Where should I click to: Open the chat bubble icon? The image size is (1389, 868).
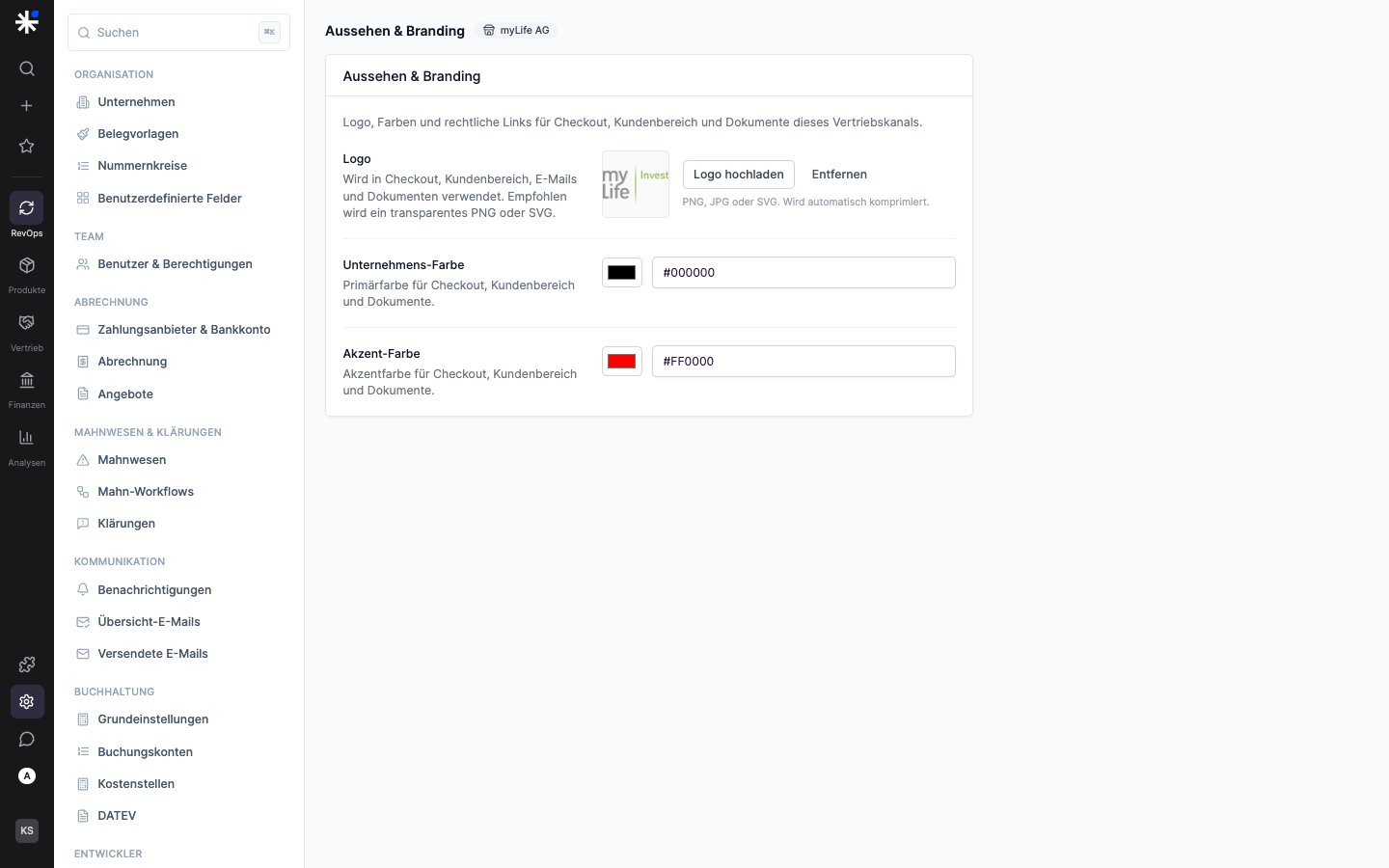[x=27, y=740]
